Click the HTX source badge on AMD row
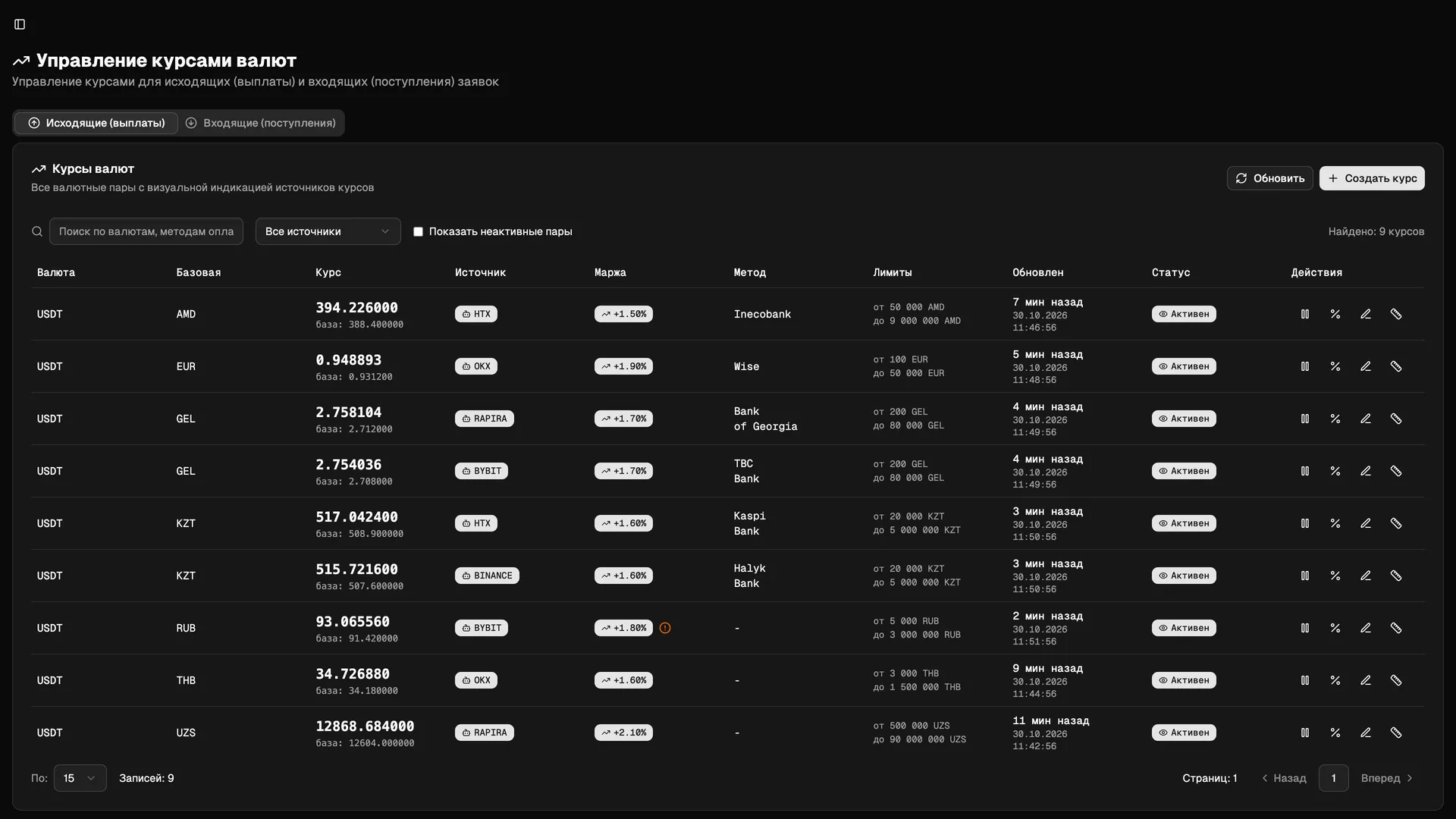Image resolution: width=1456 pixels, height=819 pixels. click(x=476, y=314)
